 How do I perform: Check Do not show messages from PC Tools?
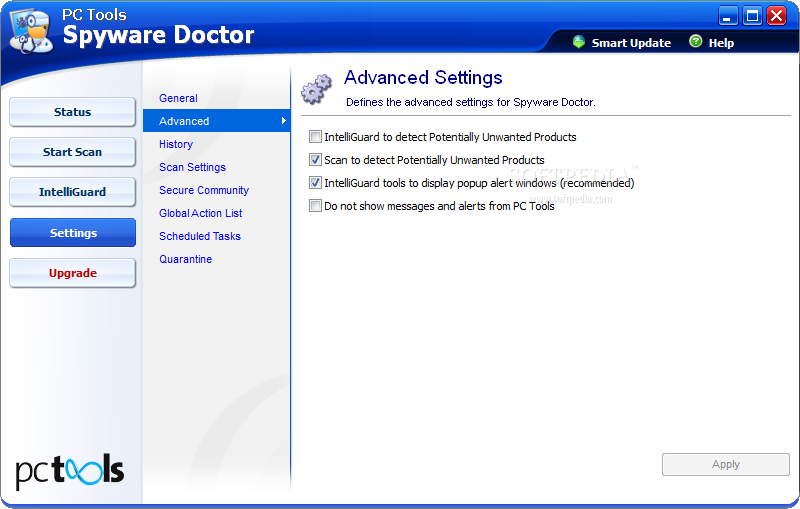(315, 206)
